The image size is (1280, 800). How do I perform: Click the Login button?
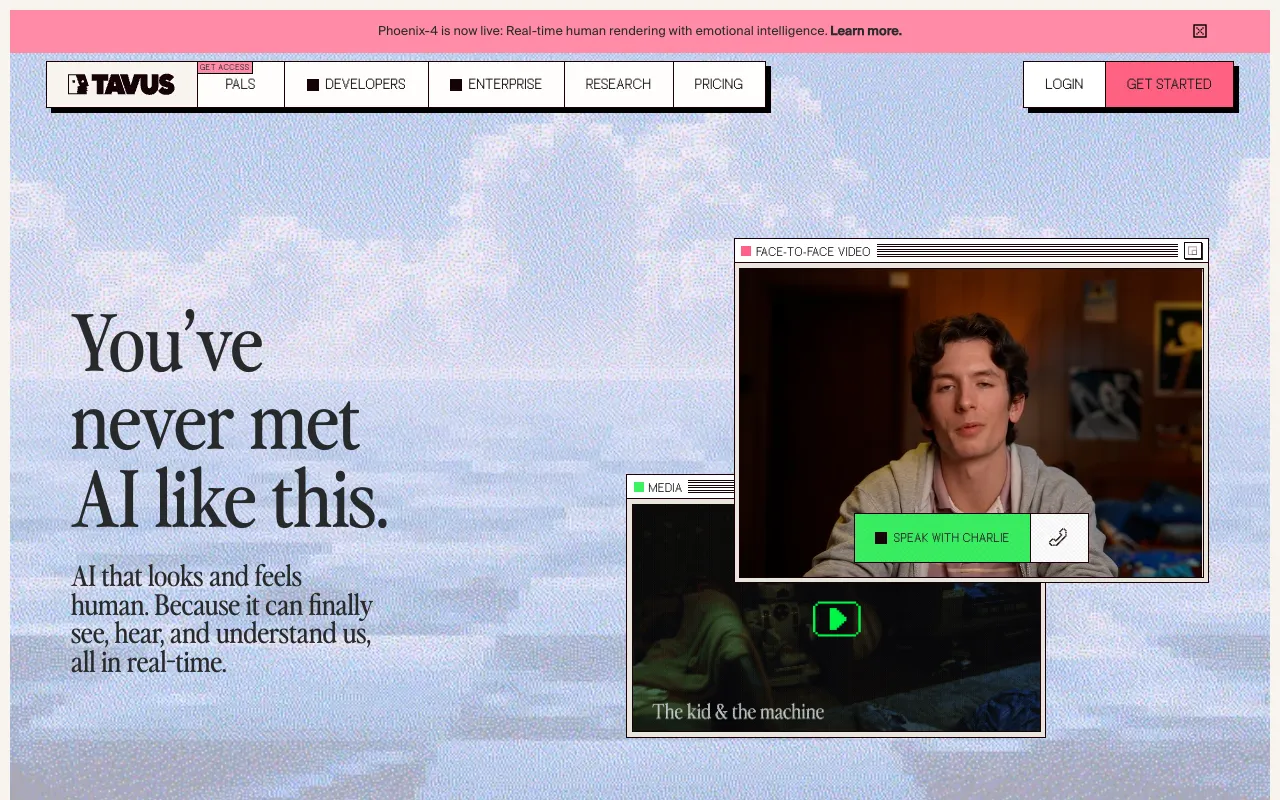(x=1063, y=84)
